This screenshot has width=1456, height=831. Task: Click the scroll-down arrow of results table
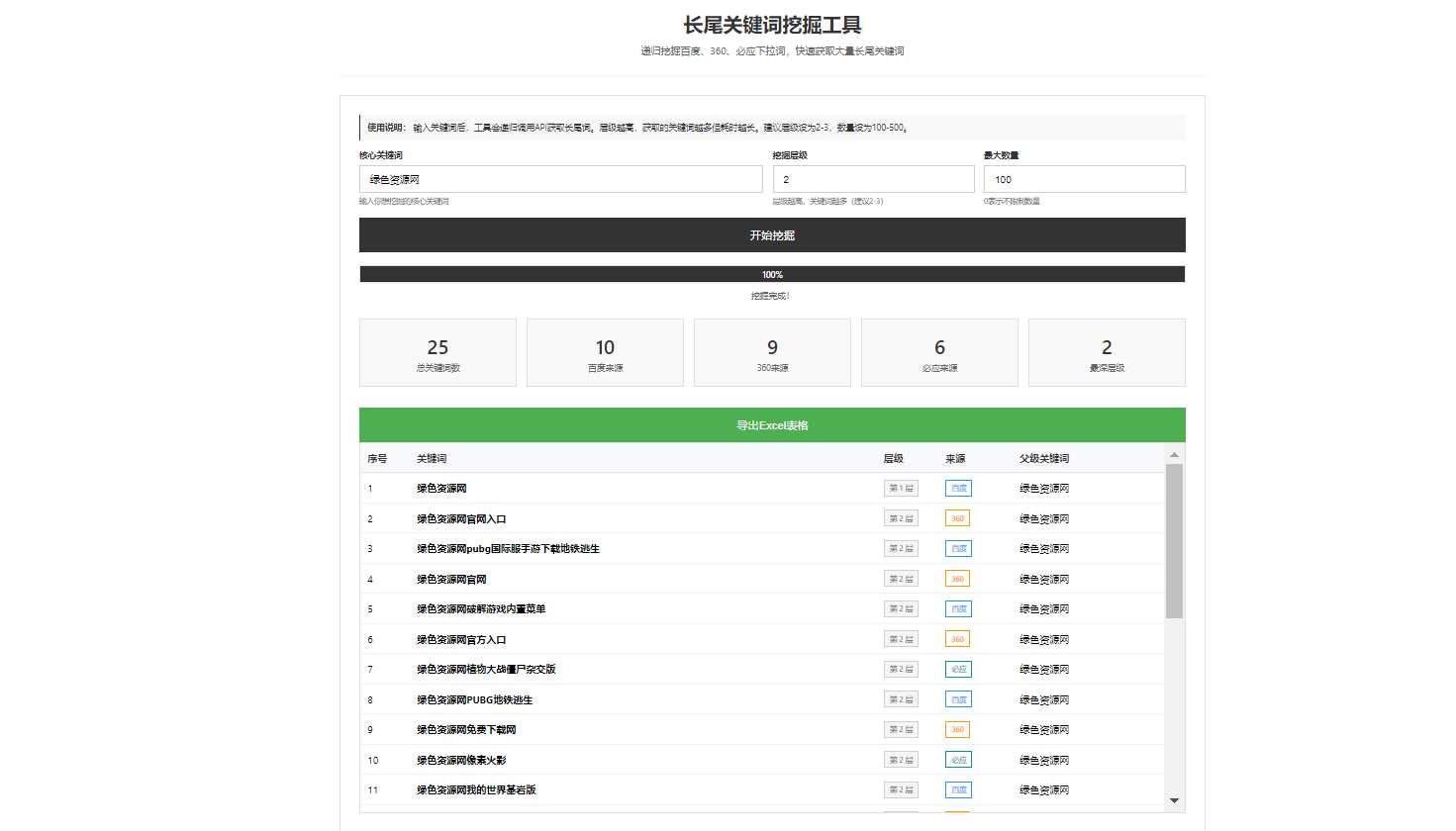pyautogui.click(x=1174, y=800)
